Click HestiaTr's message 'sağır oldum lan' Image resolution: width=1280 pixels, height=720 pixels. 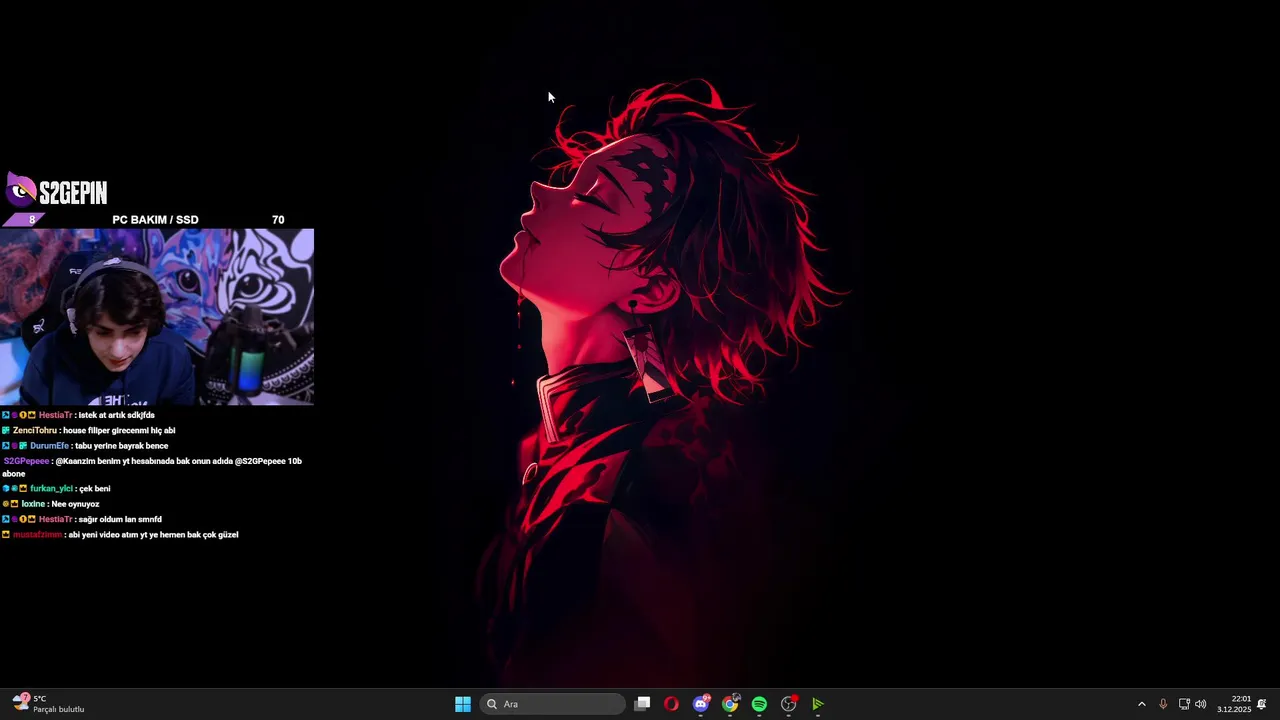tap(81, 519)
